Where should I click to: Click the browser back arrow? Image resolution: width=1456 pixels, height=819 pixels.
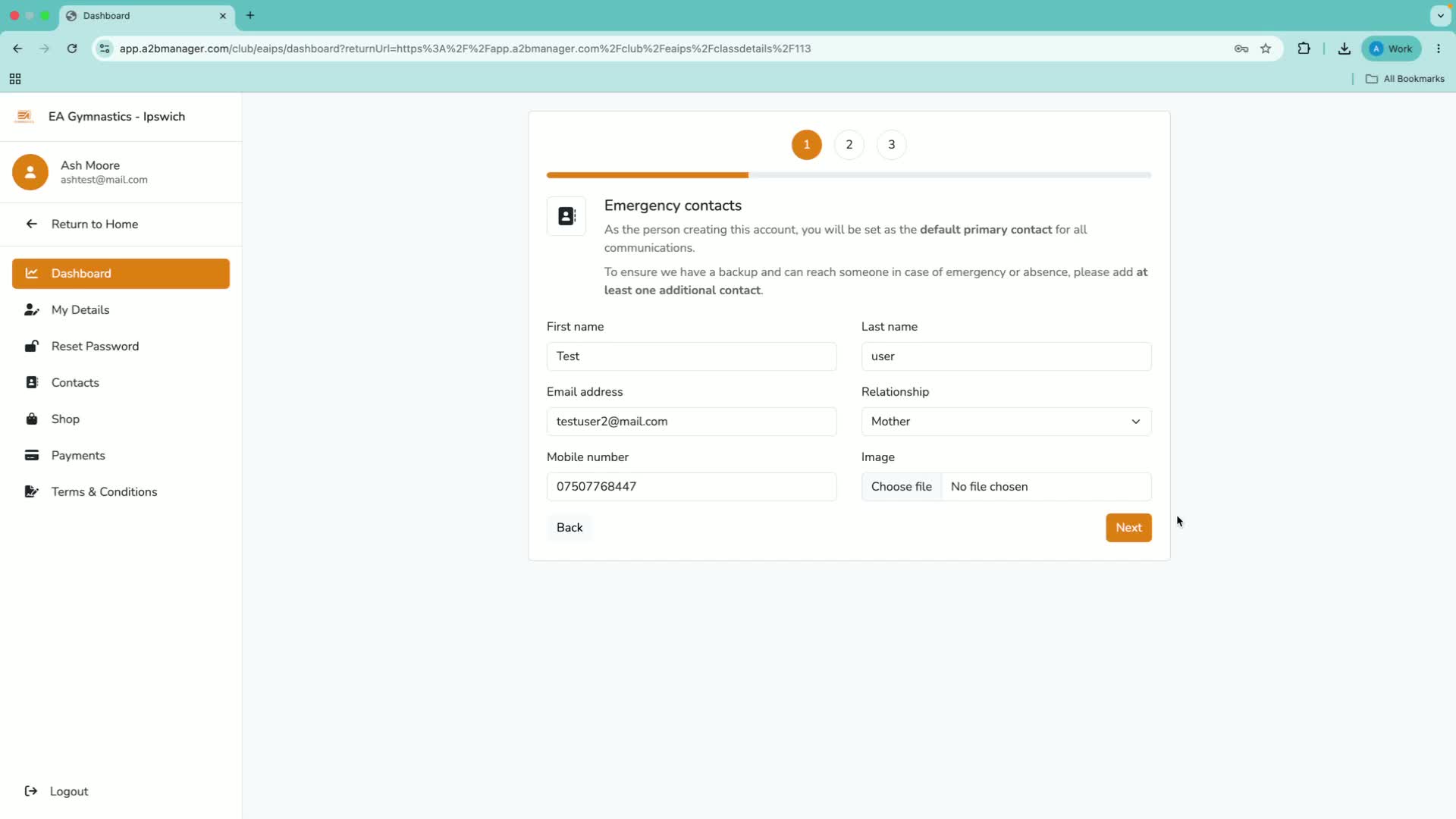pyautogui.click(x=17, y=49)
